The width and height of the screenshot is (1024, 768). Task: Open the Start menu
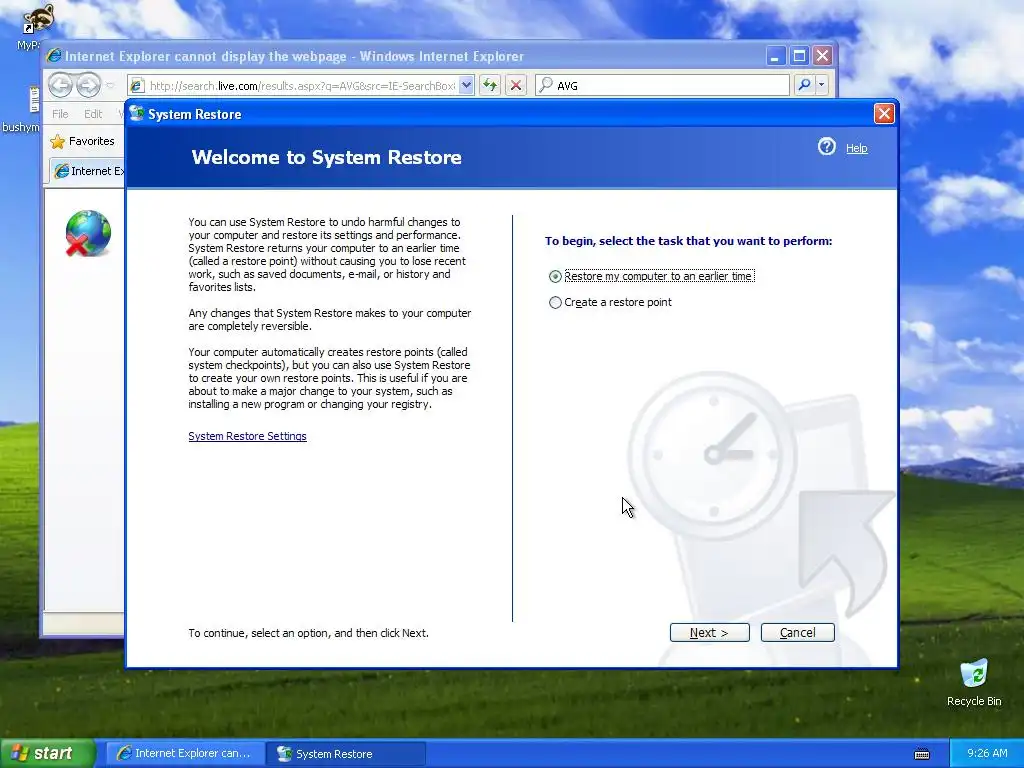click(x=47, y=753)
